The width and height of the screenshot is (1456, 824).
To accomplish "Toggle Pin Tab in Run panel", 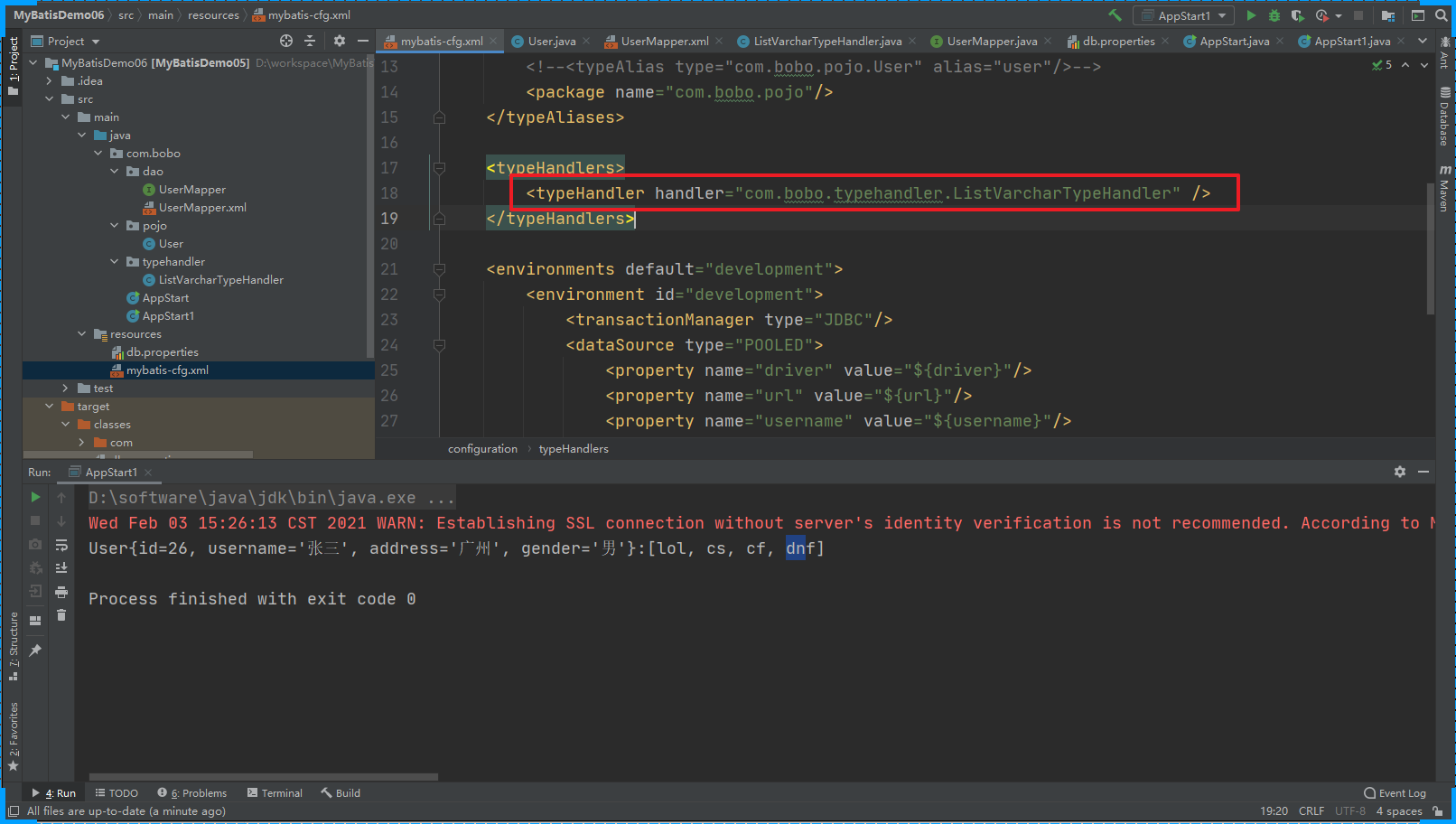I will tap(35, 651).
